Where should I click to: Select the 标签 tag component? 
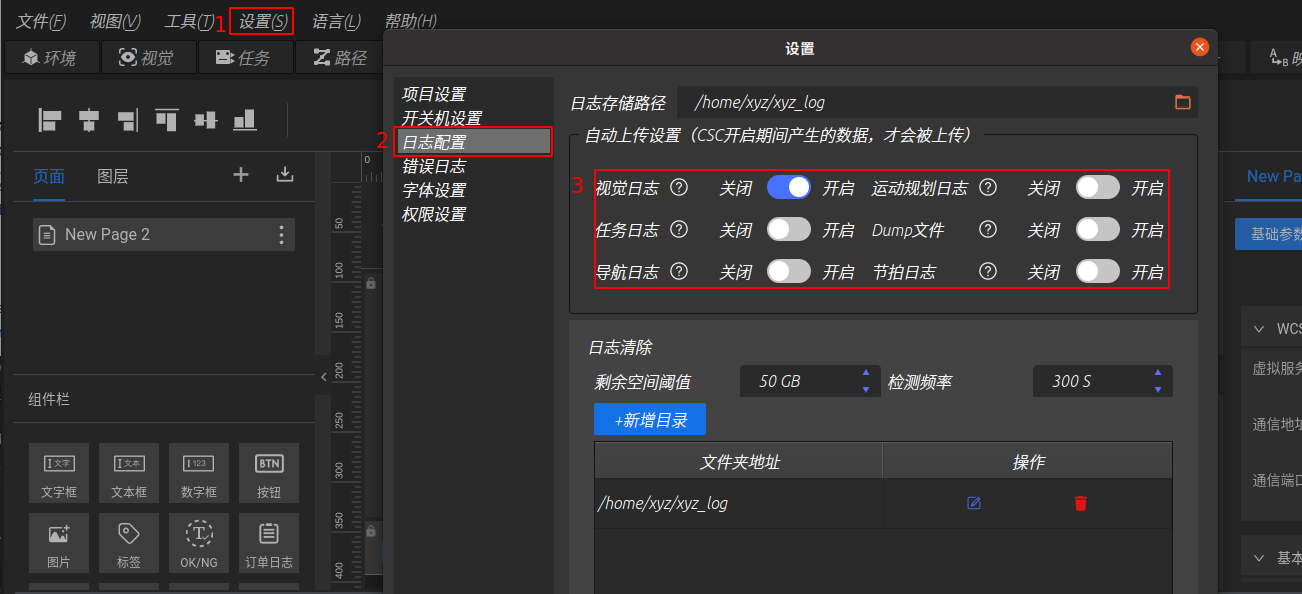(129, 543)
